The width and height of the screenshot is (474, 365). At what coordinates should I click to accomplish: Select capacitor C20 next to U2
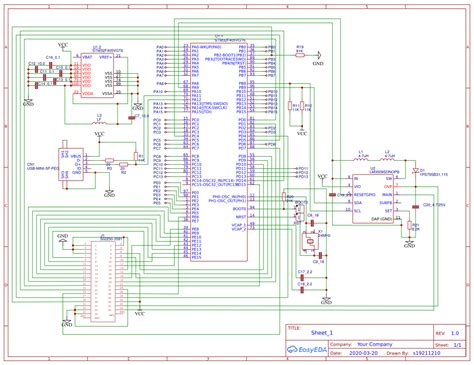(415, 207)
